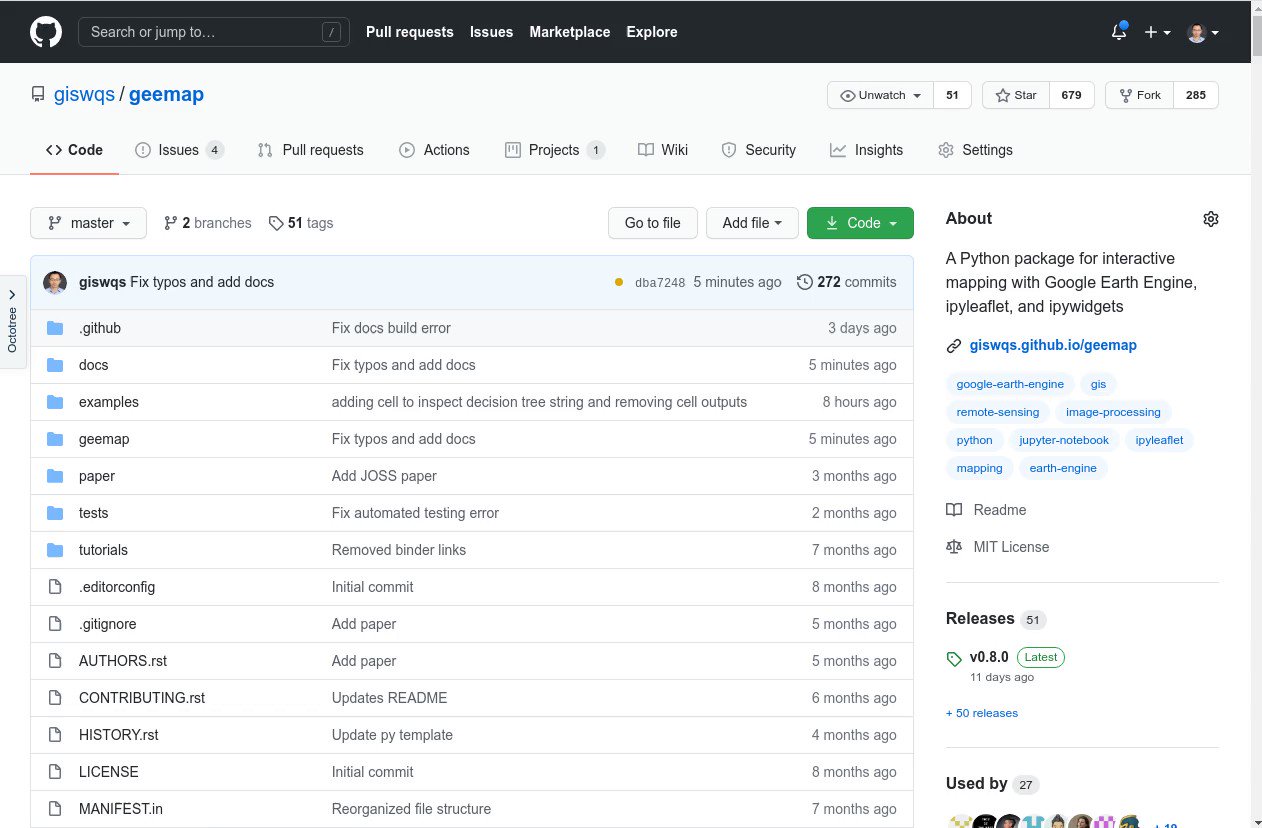Focus the Search or jump to field

[x=214, y=32]
